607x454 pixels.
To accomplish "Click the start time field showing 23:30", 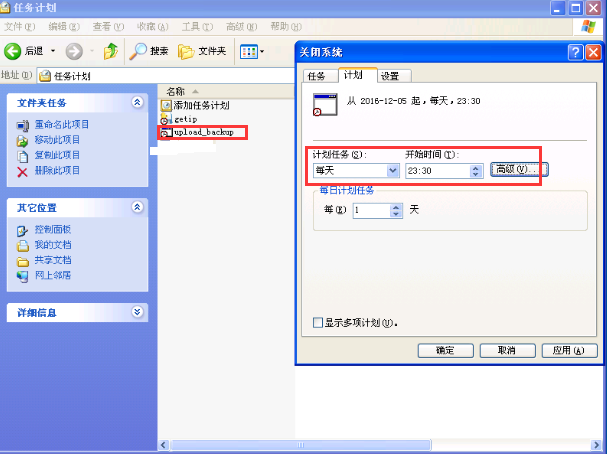I will click(x=436, y=171).
